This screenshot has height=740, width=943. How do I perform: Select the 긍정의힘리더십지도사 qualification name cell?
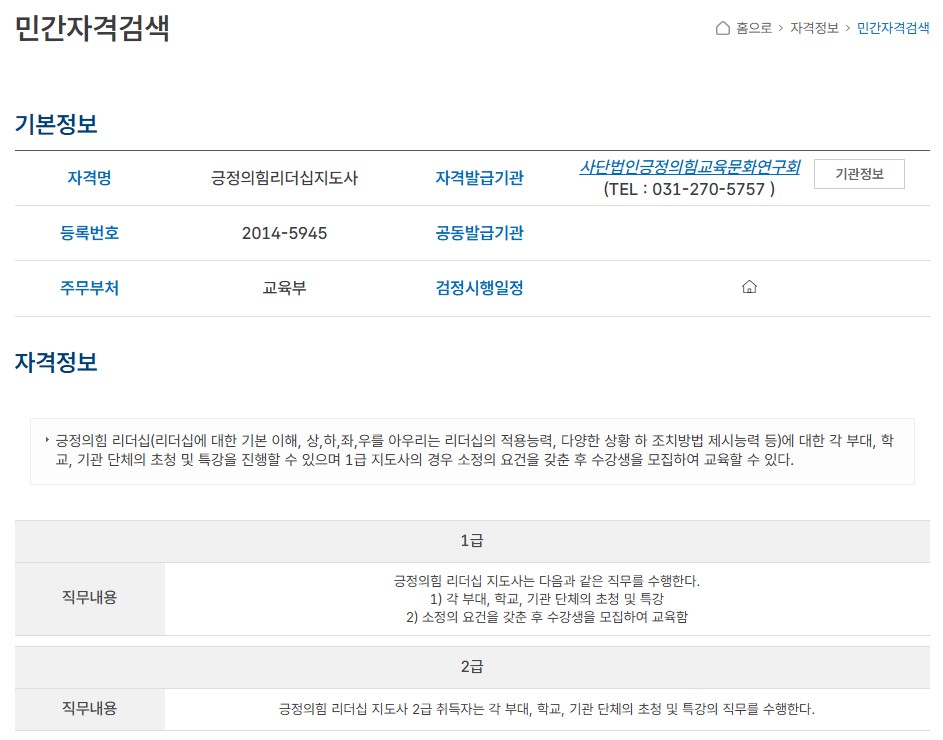click(284, 178)
